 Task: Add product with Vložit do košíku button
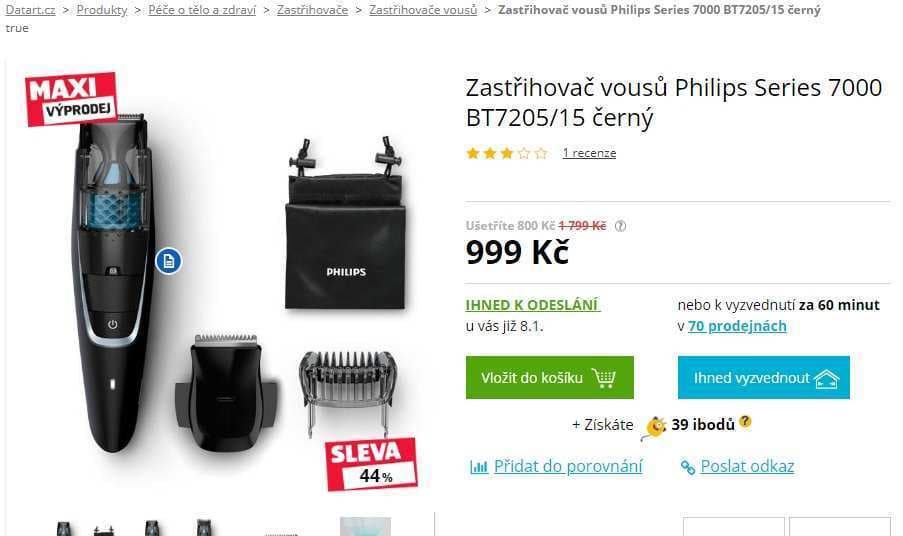(x=549, y=378)
